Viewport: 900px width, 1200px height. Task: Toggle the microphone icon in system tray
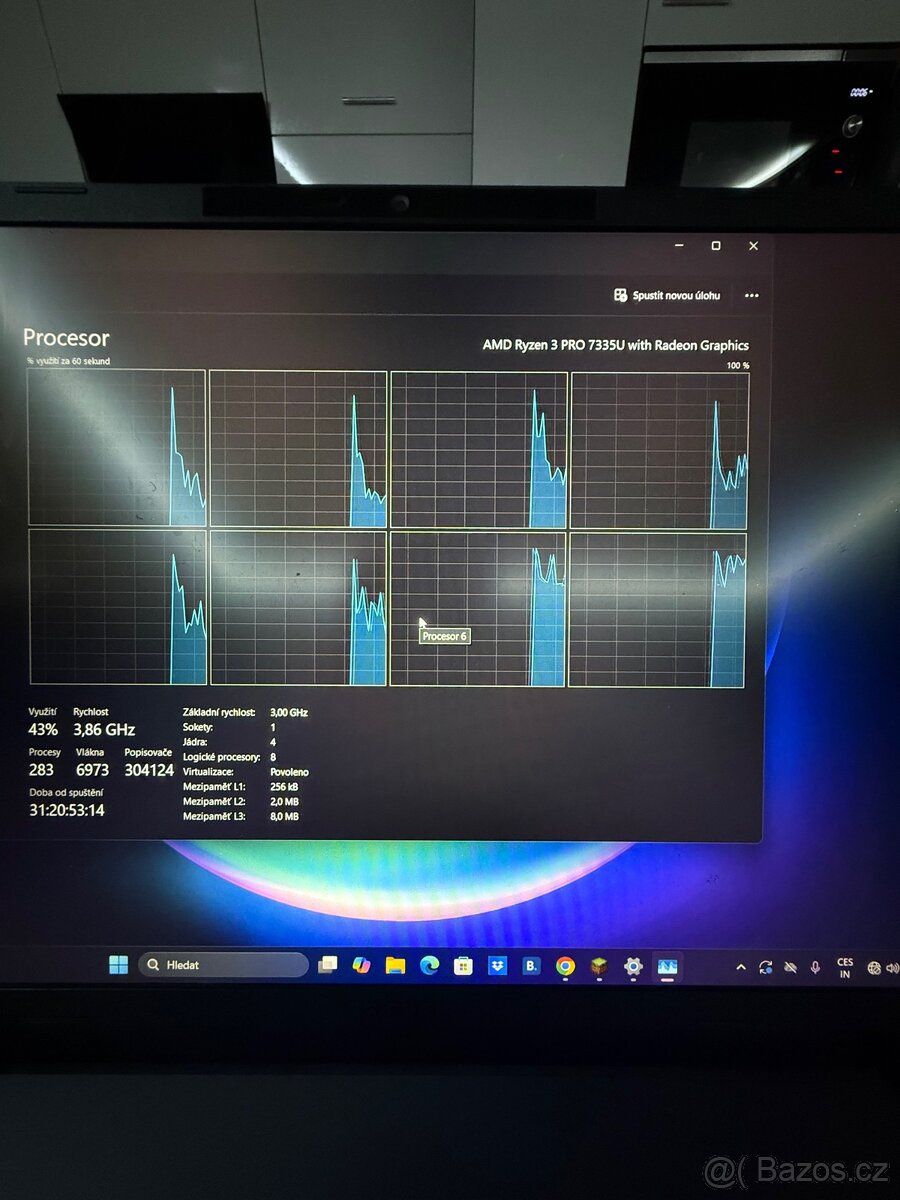click(817, 965)
